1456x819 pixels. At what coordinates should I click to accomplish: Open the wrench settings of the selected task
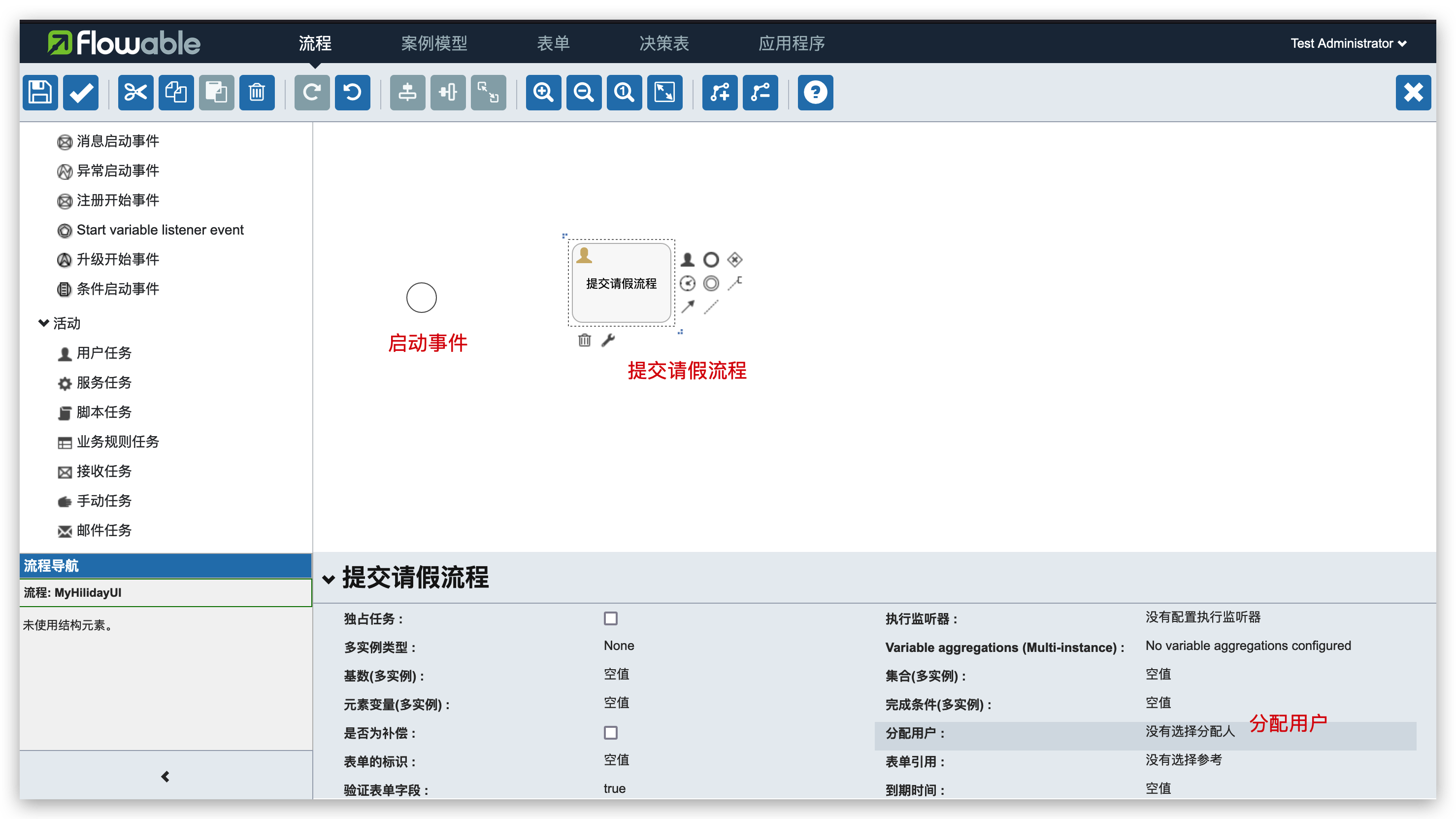(x=608, y=340)
